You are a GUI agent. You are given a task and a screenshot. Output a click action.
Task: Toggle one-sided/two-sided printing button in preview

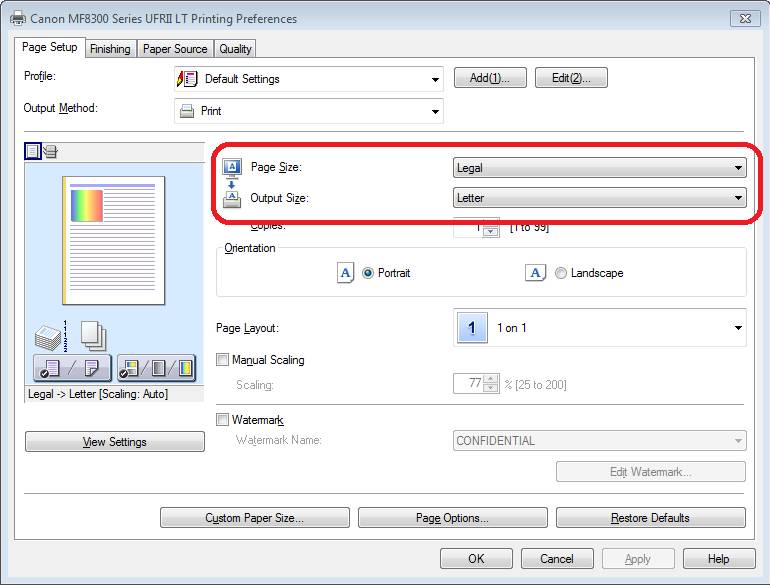coord(73,368)
